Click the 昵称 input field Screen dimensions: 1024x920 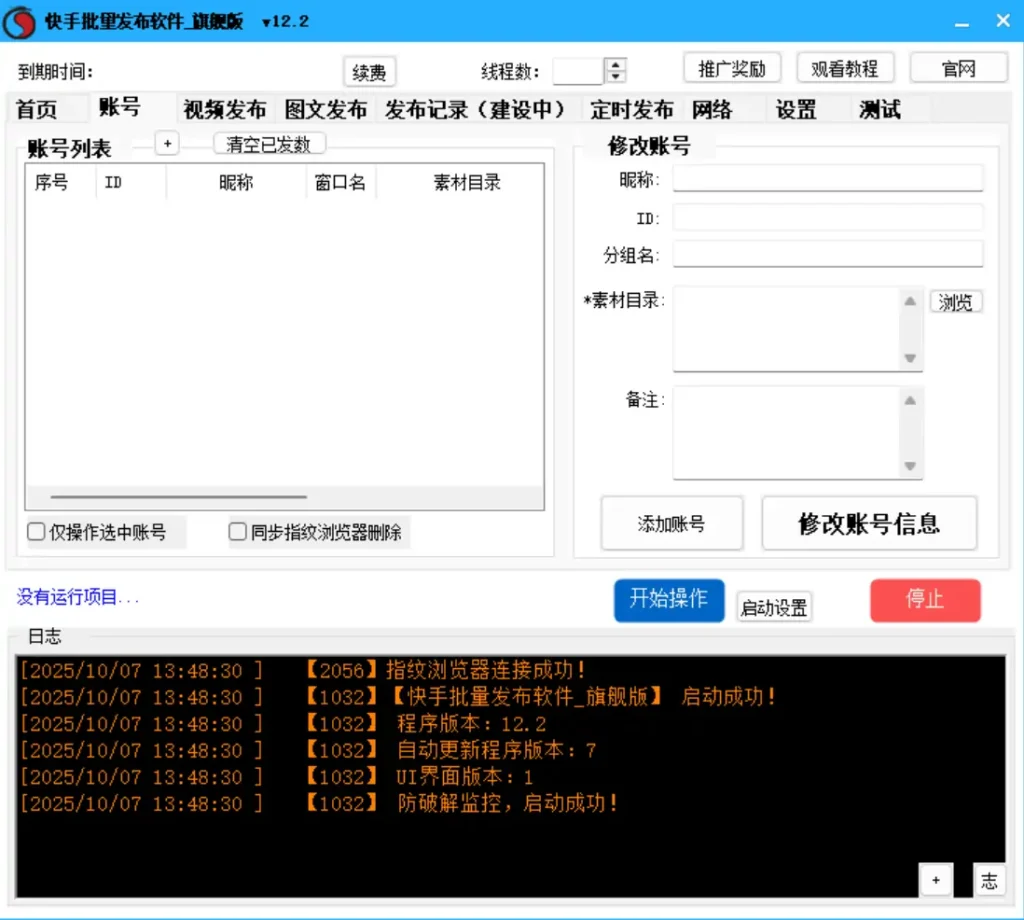(x=827, y=179)
